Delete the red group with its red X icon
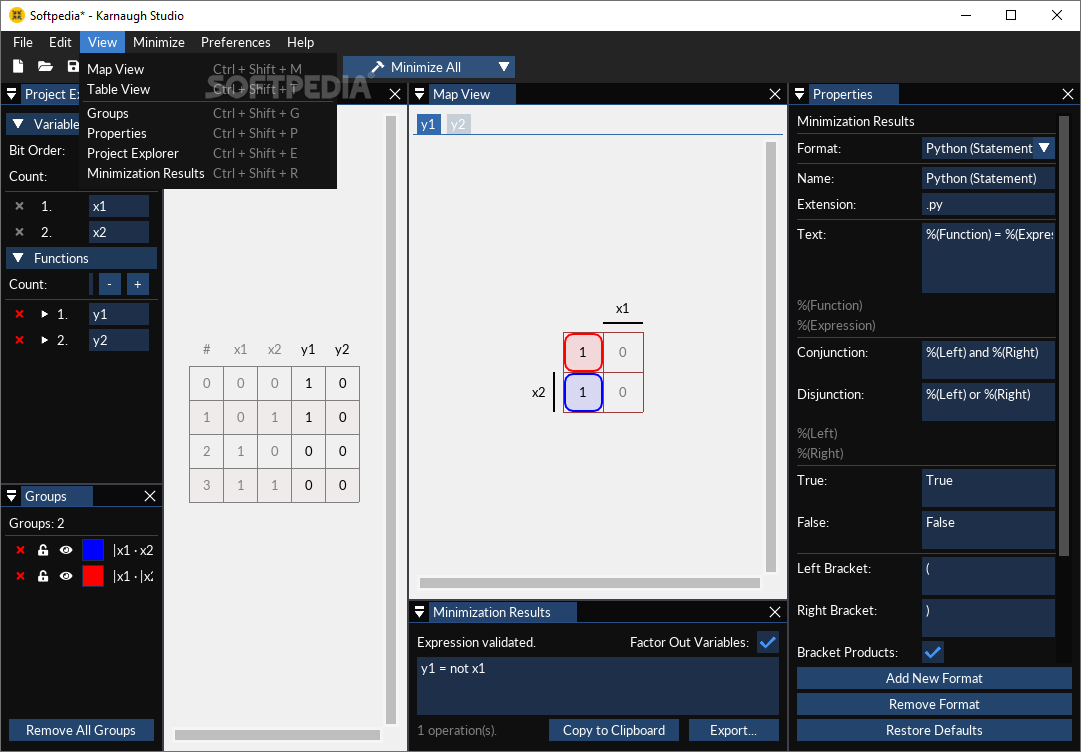 coord(21,576)
